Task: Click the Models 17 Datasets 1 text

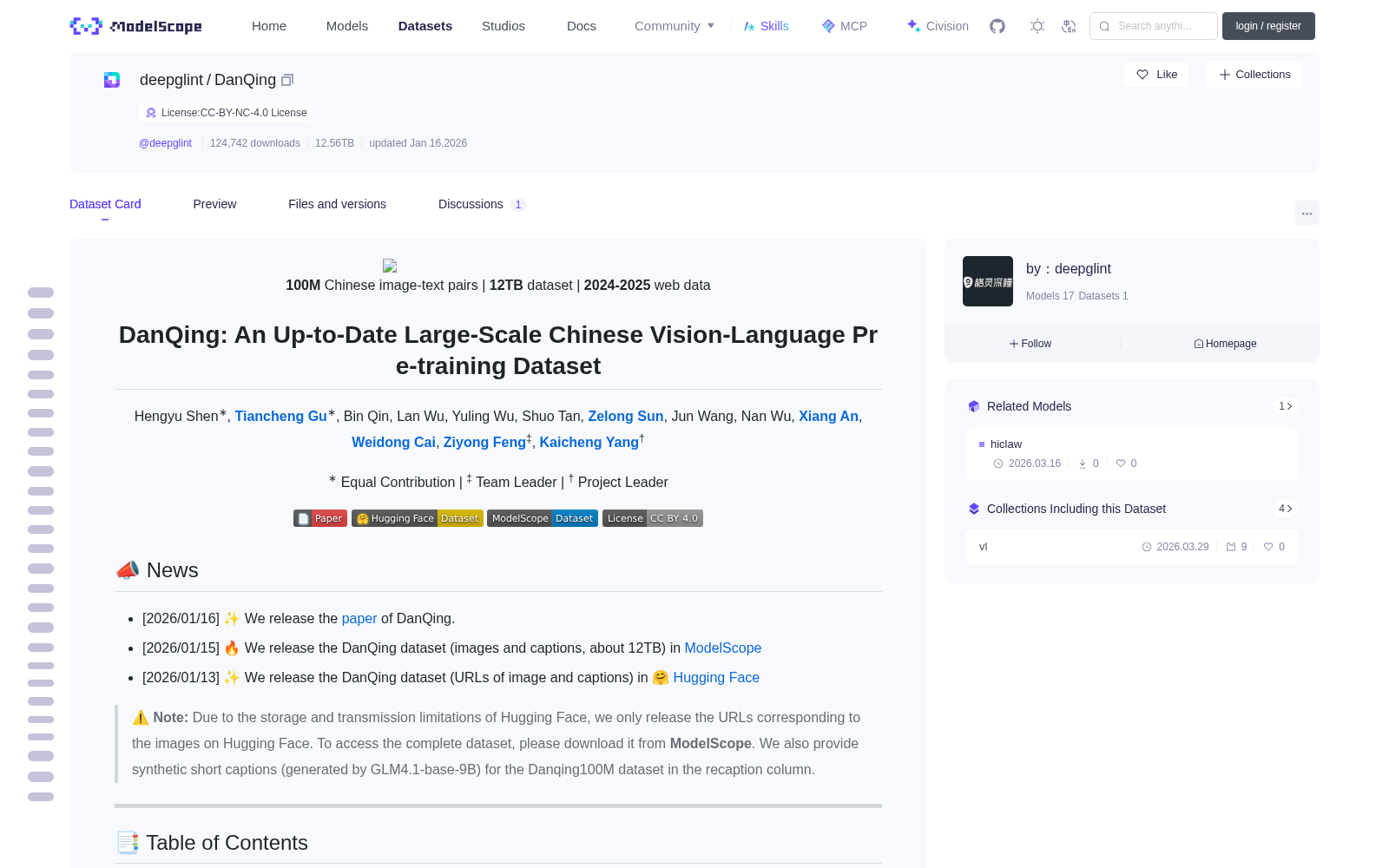Action: [x=1077, y=296]
